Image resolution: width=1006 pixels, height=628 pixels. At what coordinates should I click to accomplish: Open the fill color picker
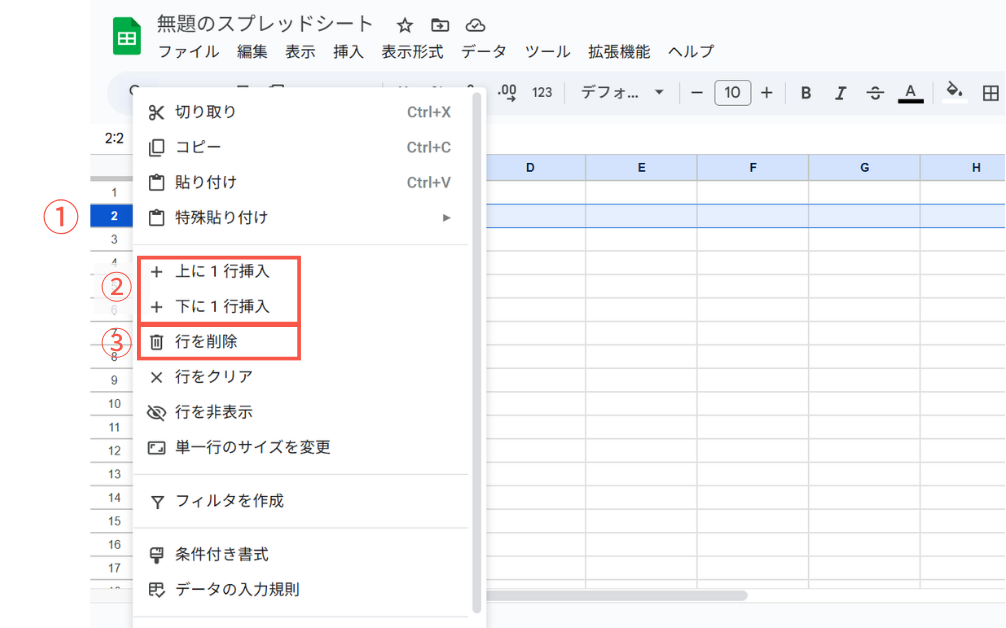coord(955,92)
